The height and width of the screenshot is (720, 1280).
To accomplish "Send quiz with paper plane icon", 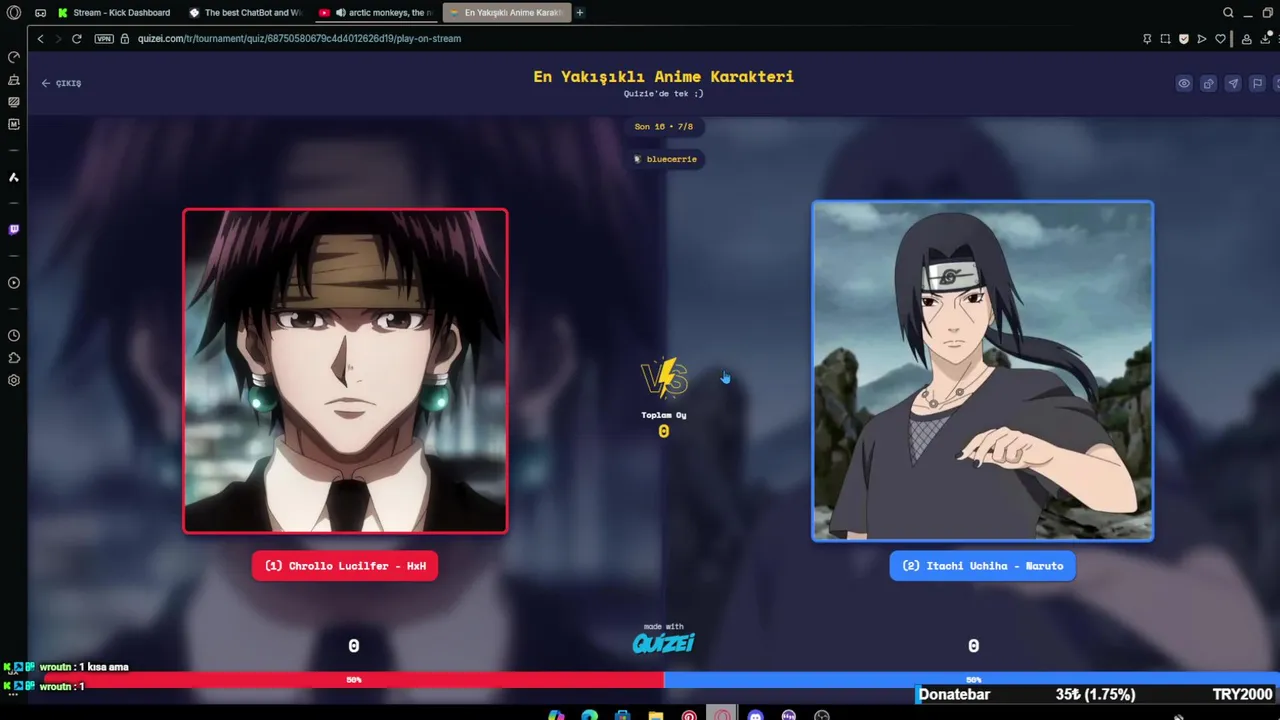I will tap(1233, 84).
